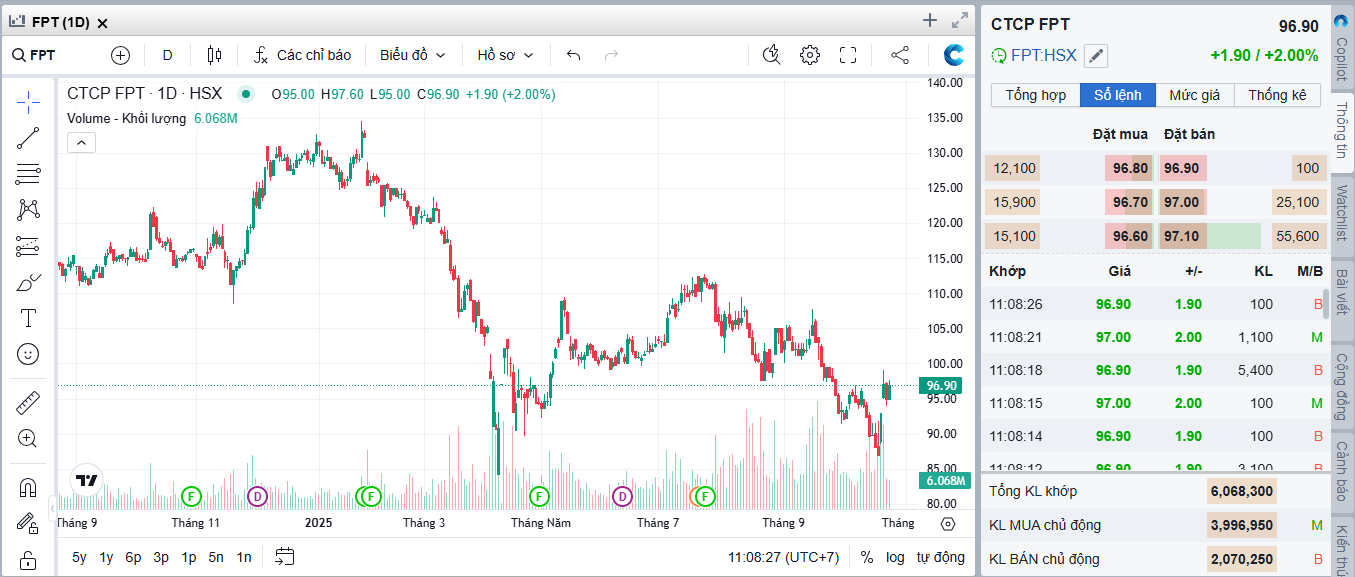Set range to 3p
The image size is (1355, 577).
pyautogui.click(x=161, y=557)
